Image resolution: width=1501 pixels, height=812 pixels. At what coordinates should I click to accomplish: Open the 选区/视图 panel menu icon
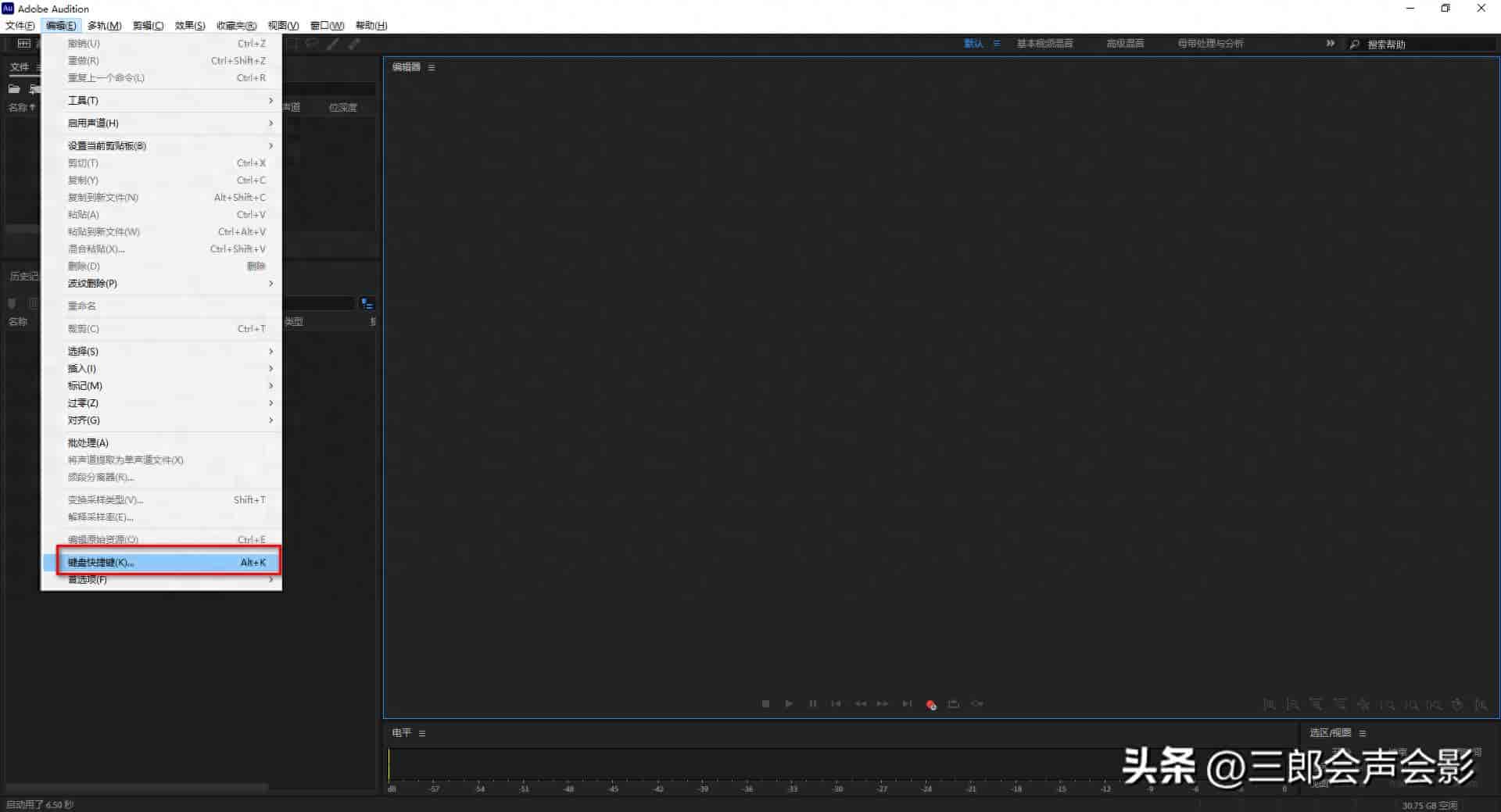1363,734
